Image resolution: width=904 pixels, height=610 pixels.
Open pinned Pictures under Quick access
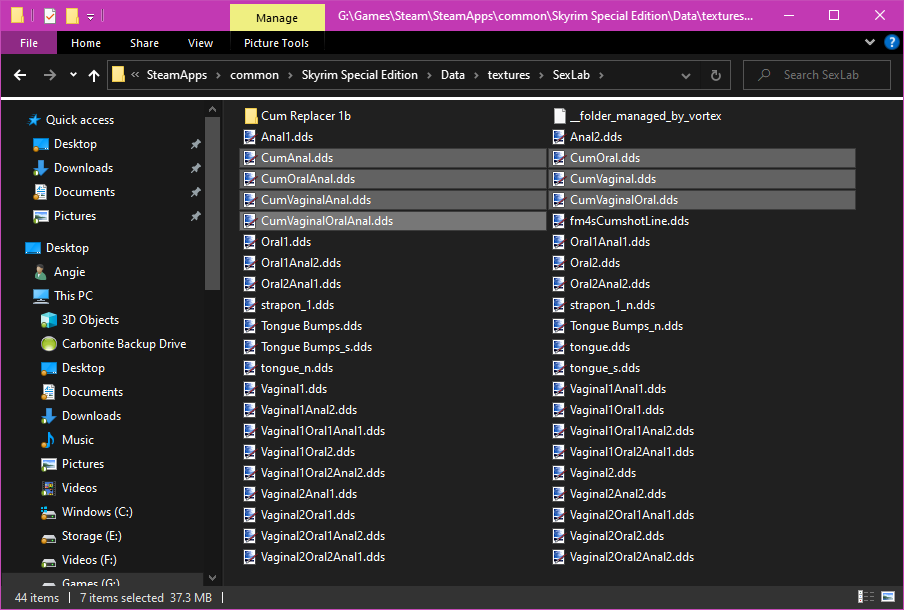(x=75, y=216)
